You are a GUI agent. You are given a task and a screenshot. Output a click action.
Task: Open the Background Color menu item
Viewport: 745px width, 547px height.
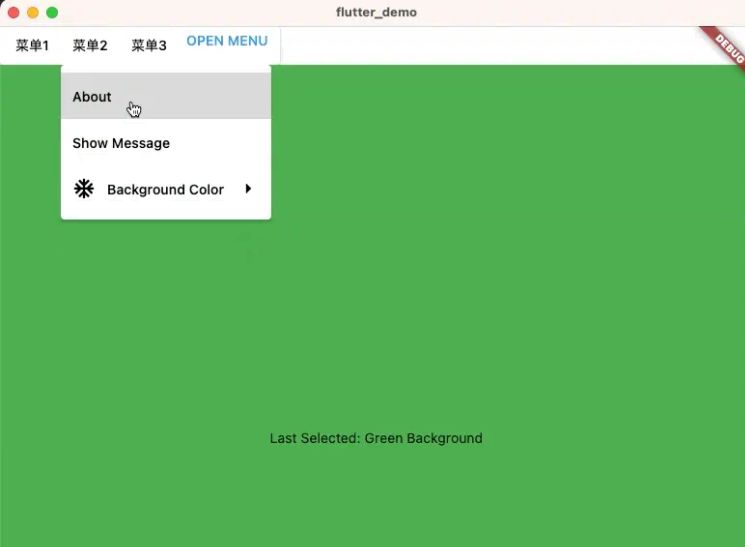165,189
